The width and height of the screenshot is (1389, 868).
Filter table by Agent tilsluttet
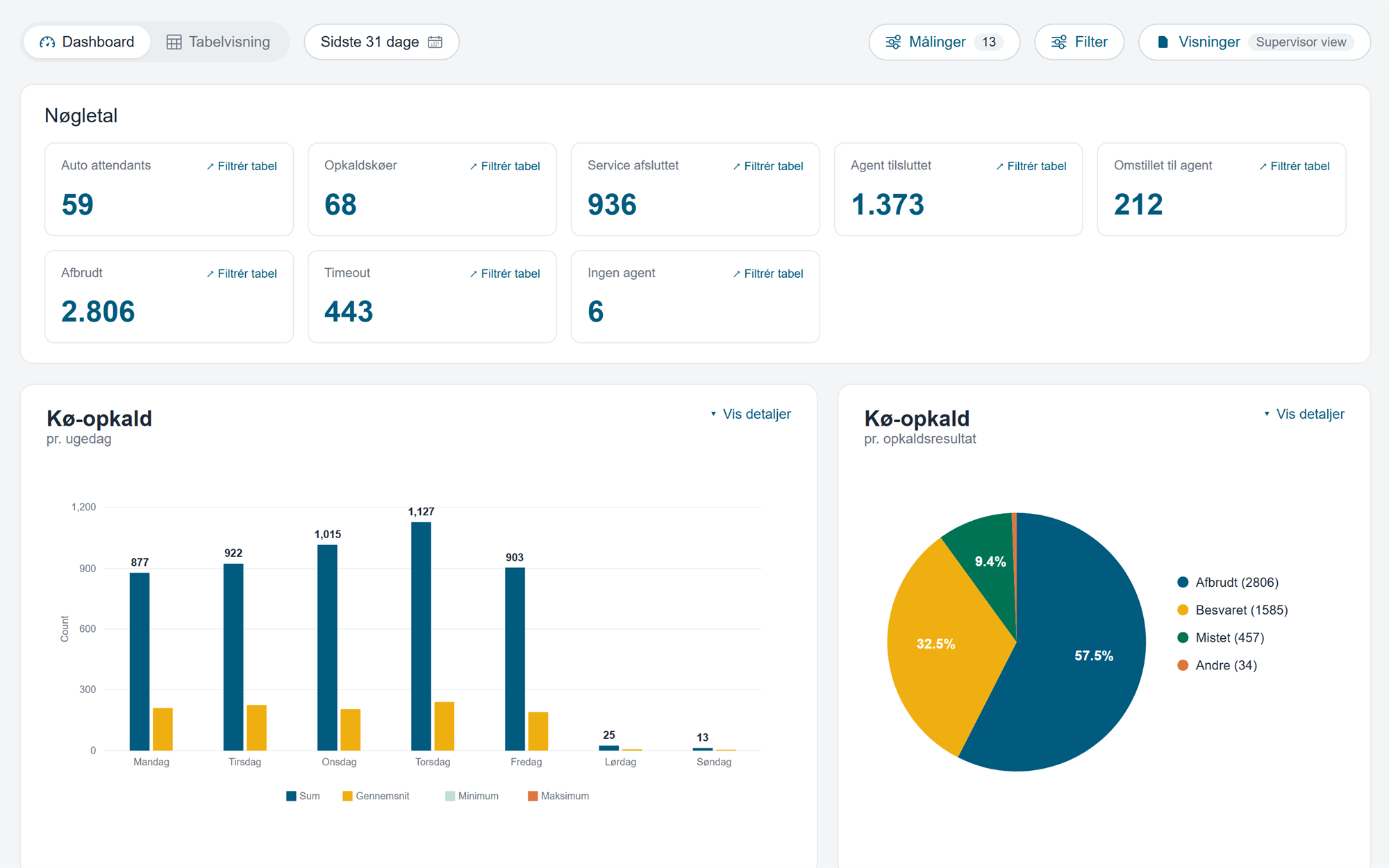(1031, 166)
